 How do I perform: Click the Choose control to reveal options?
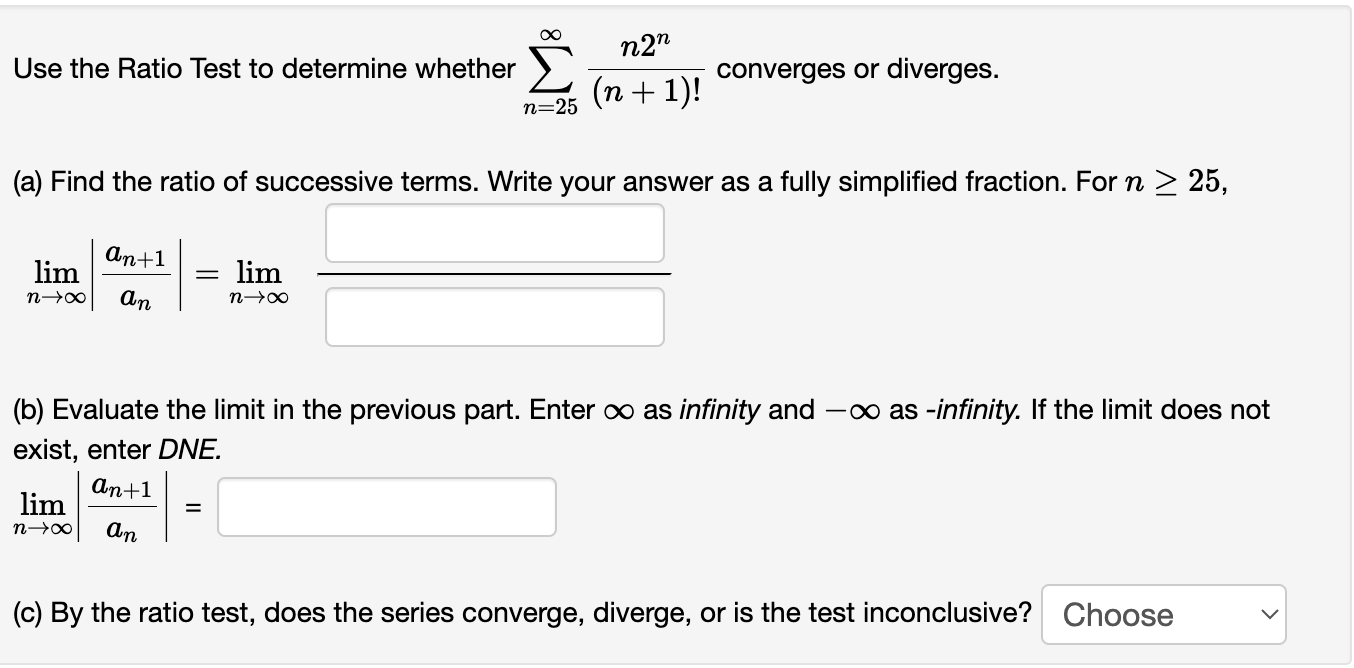click(x=1163, y=614)
